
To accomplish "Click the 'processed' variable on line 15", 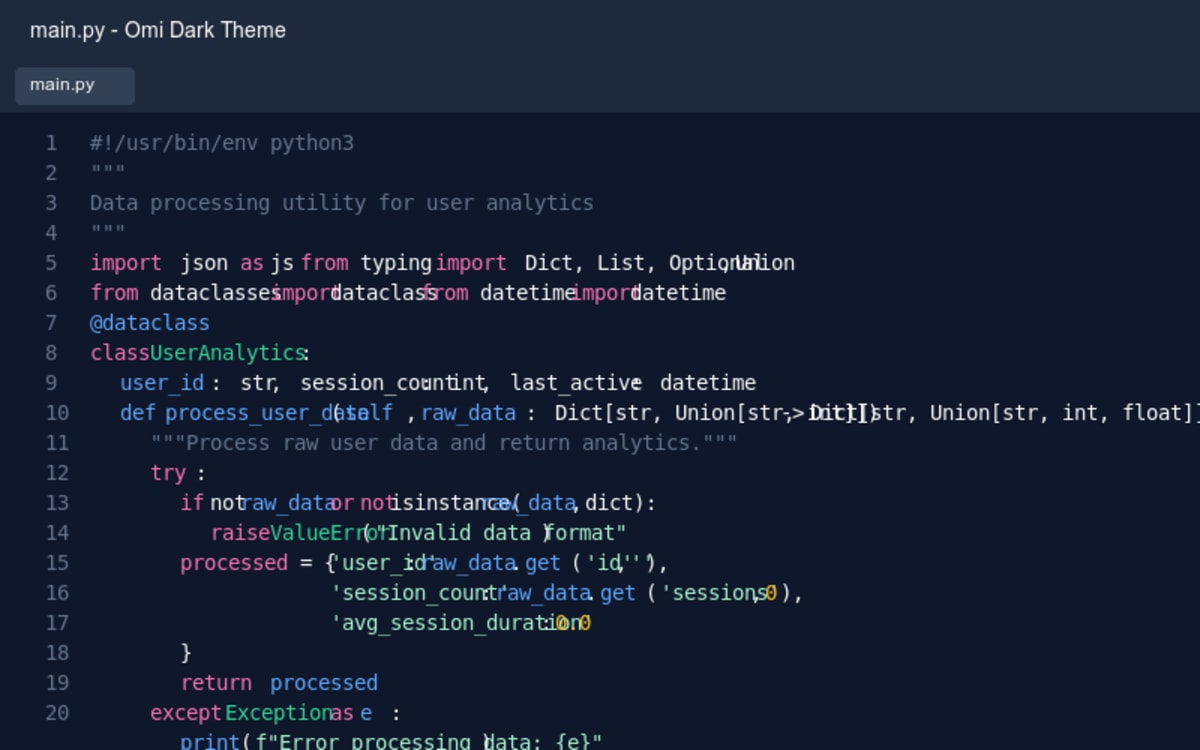I will [234, 563].
